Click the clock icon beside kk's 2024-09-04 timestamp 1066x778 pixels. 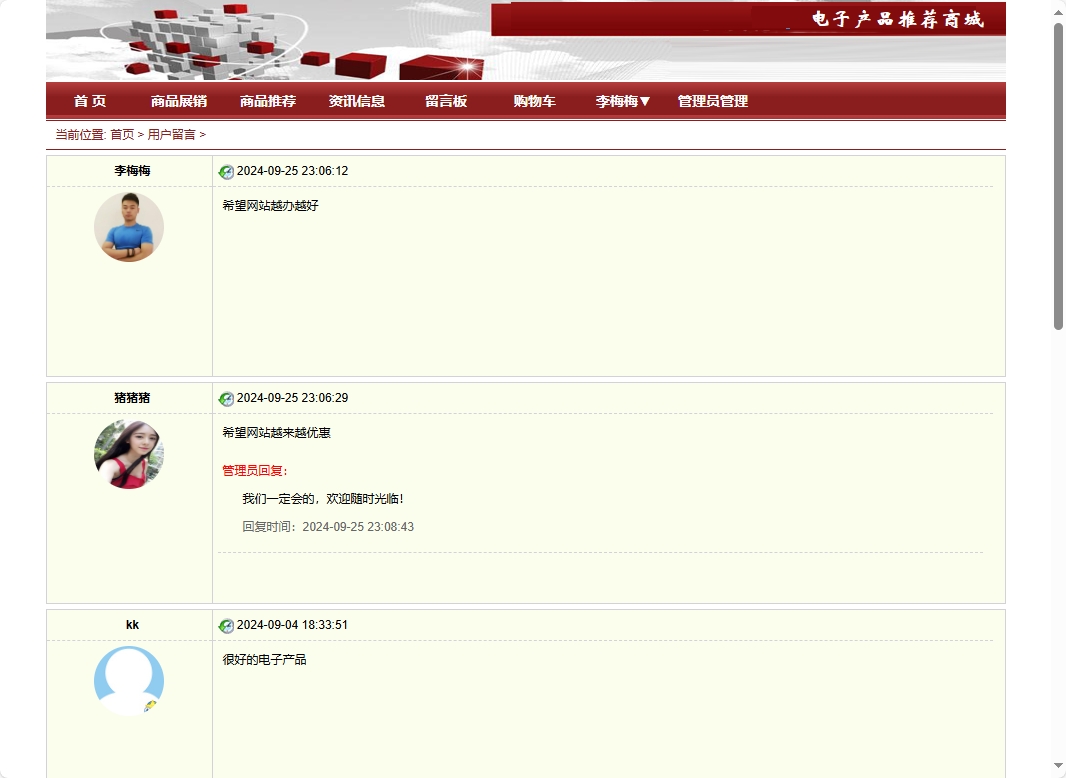click(225, 625)
